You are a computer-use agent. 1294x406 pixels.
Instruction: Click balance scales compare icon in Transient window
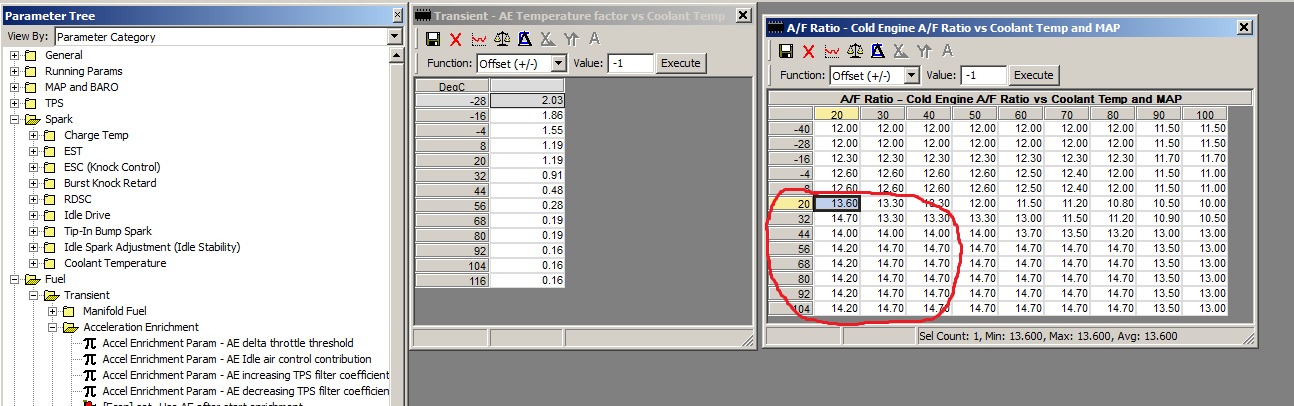[x=502, y=39]
